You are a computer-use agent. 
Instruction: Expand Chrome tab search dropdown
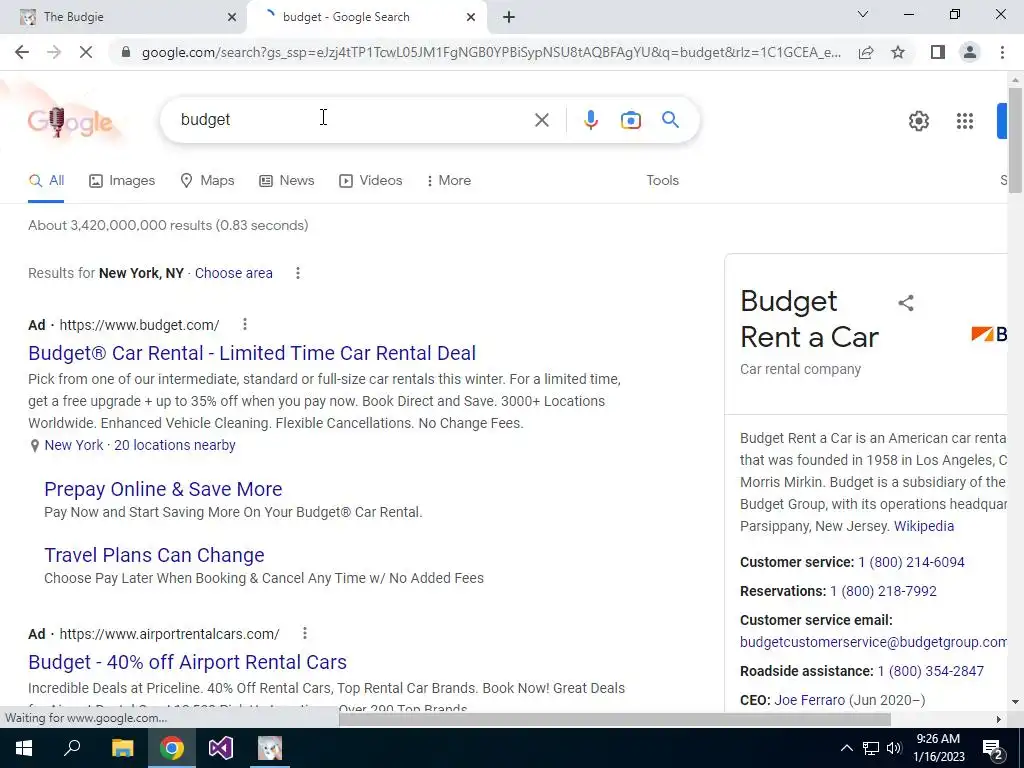[x=863, y=14]
